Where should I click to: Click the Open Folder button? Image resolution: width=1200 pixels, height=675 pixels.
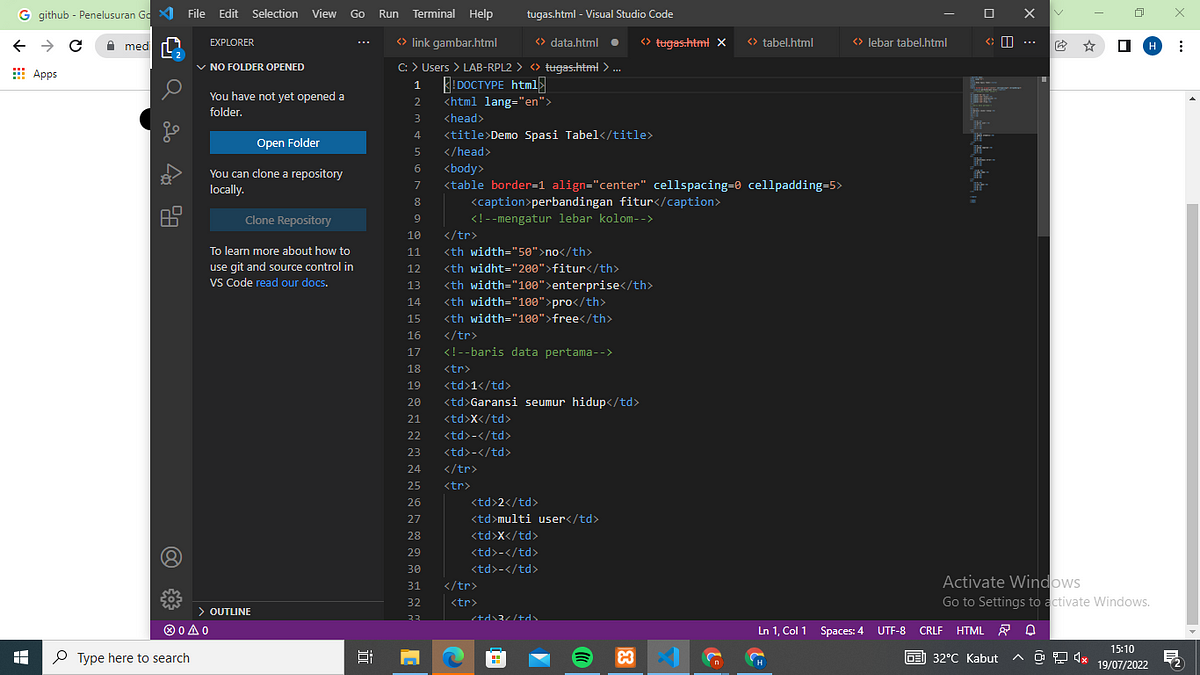(288, 143)
